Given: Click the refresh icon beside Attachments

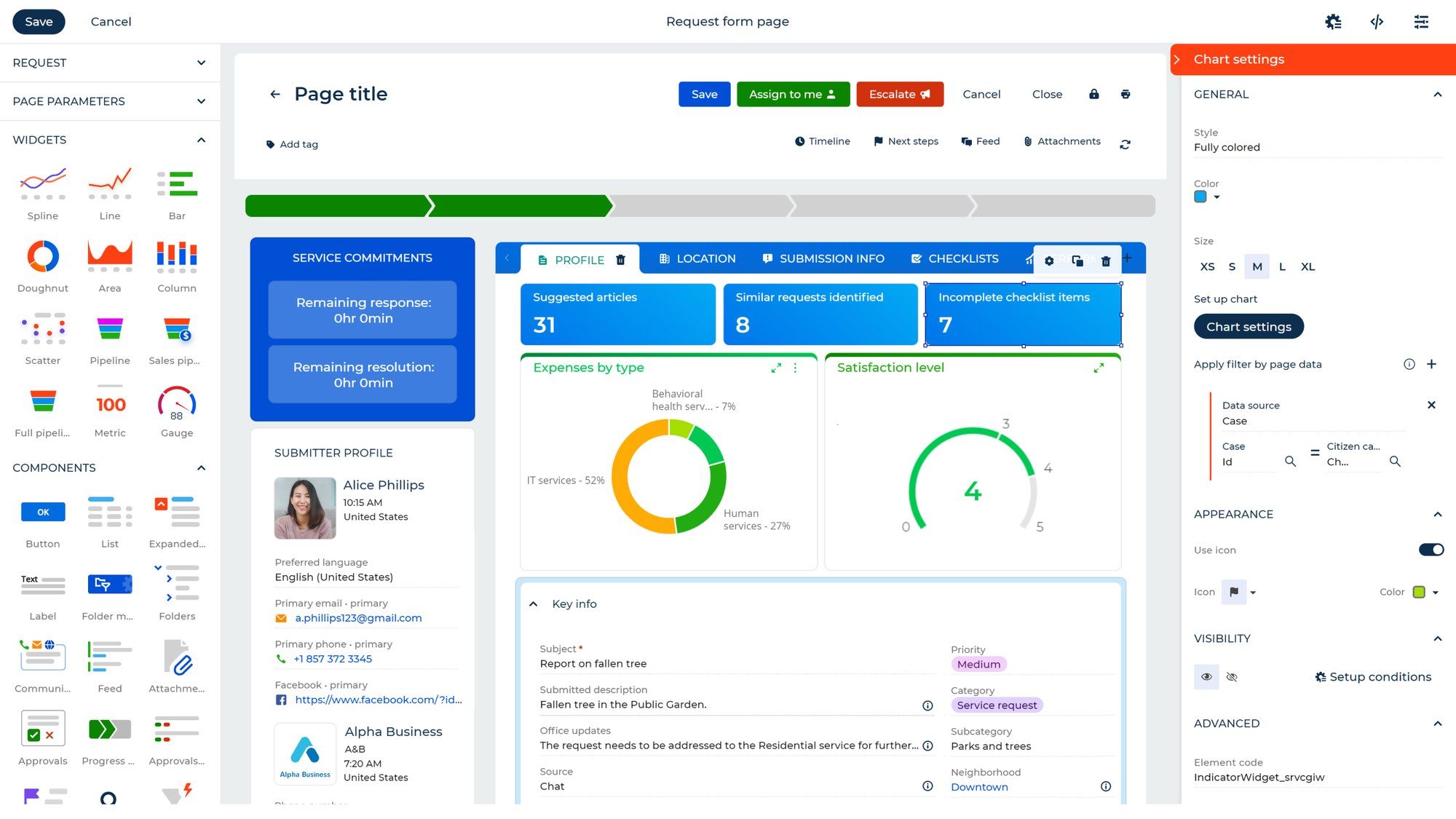Looking at the screenshot, I should [x=1125, y=144].
